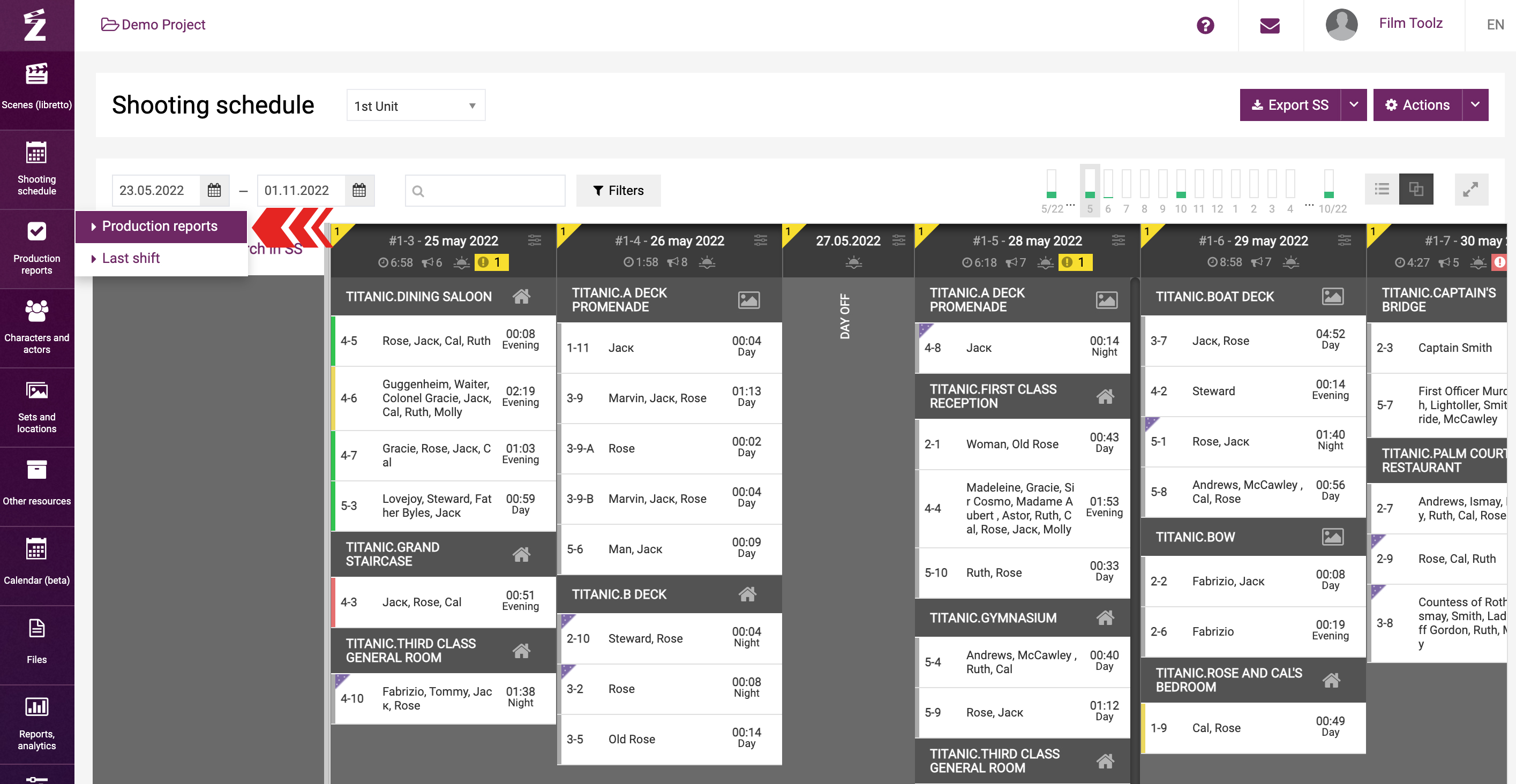Expand Export SS dropdown arrow
Screen dimensions: 1516x784
1354,104
